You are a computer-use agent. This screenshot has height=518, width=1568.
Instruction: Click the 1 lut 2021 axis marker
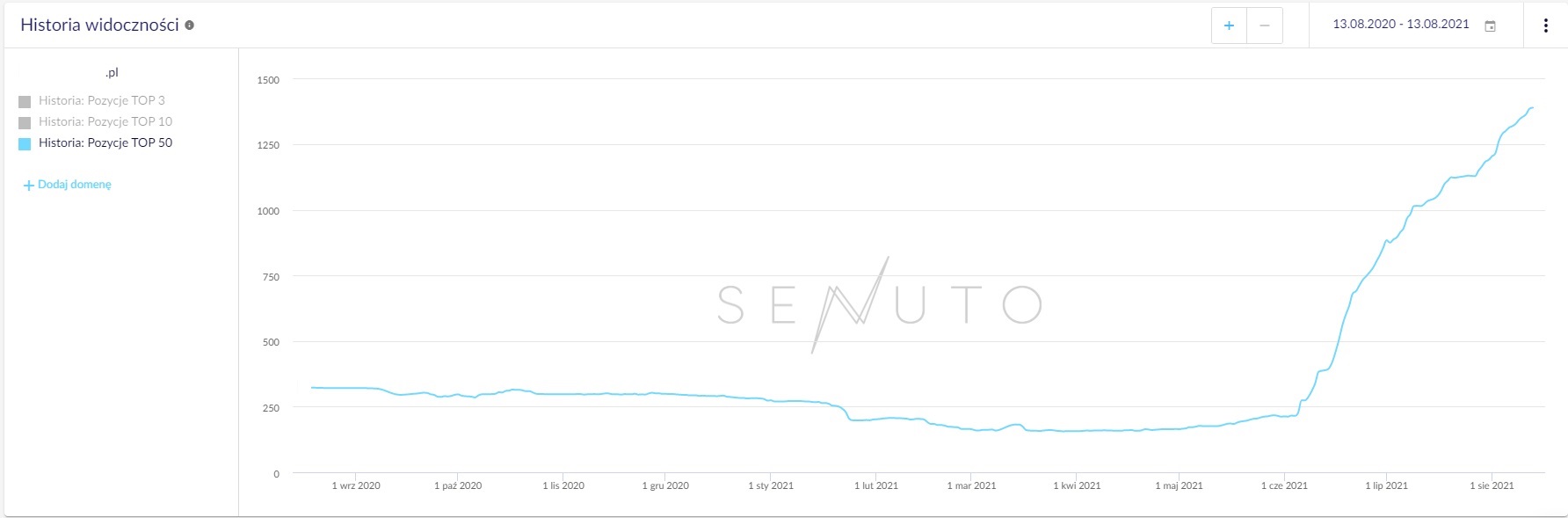pyautogui.click(x=876, y=485)
